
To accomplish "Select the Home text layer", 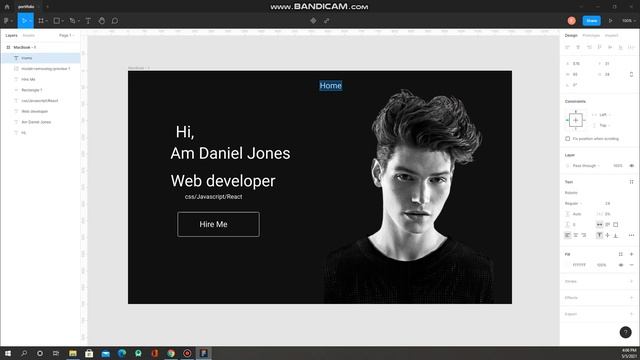I will pos(40,58).
